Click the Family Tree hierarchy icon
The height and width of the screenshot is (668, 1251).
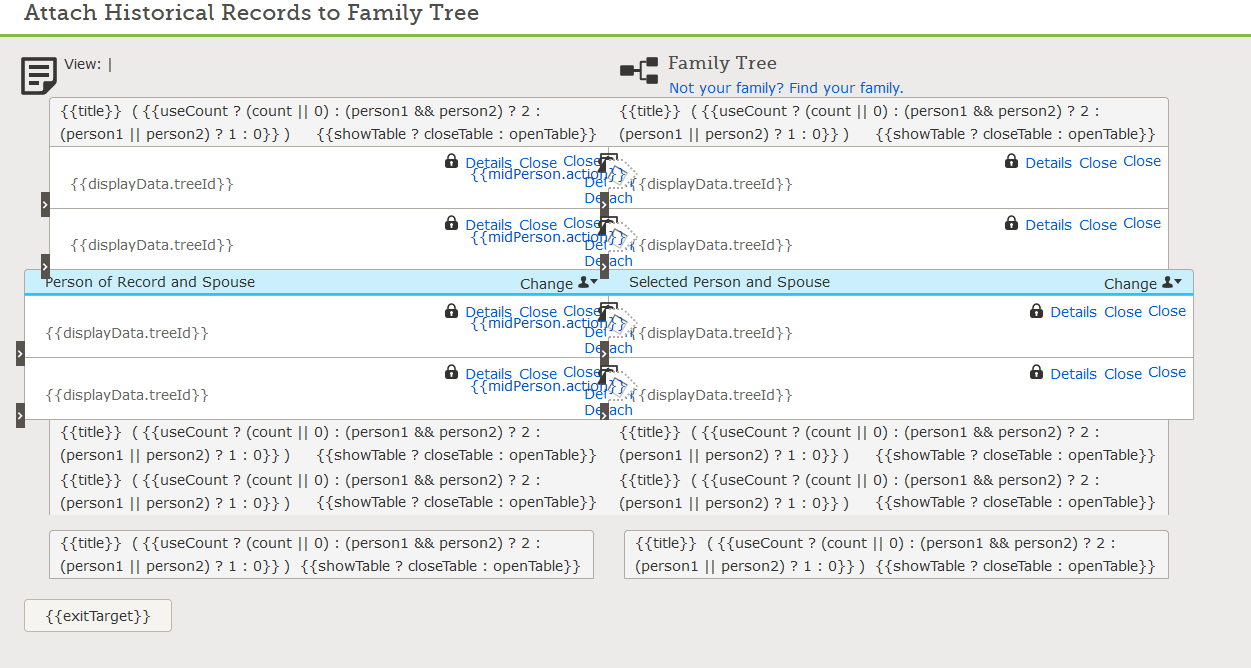(639, 69)
